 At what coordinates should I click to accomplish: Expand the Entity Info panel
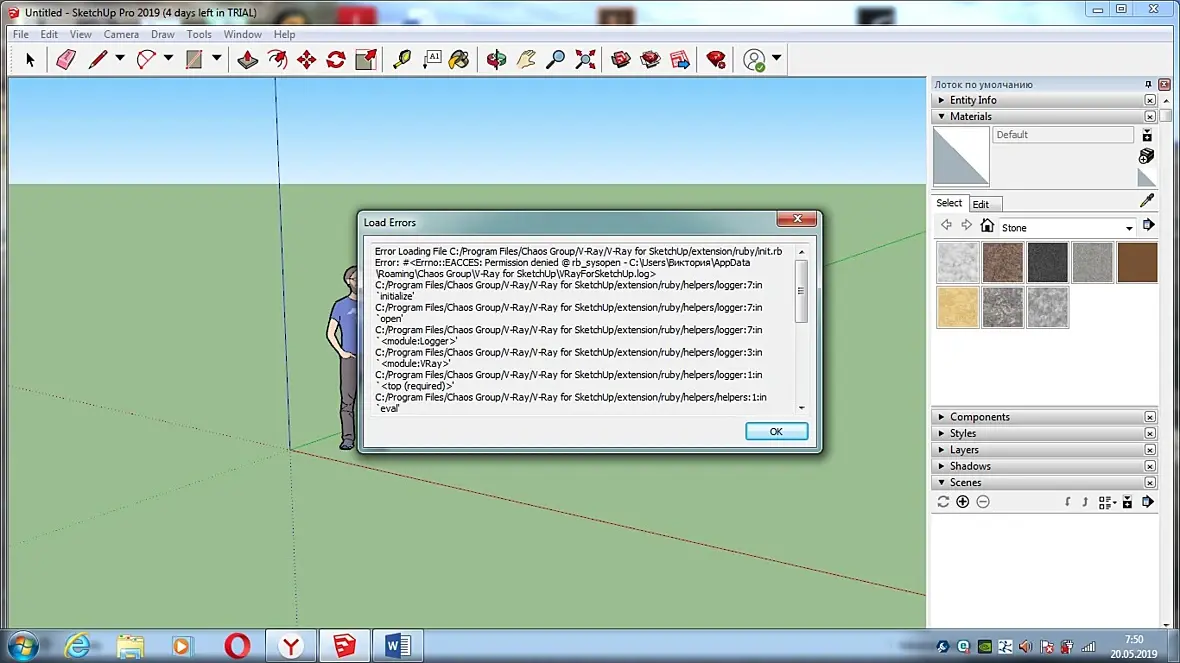coord(941,100)
